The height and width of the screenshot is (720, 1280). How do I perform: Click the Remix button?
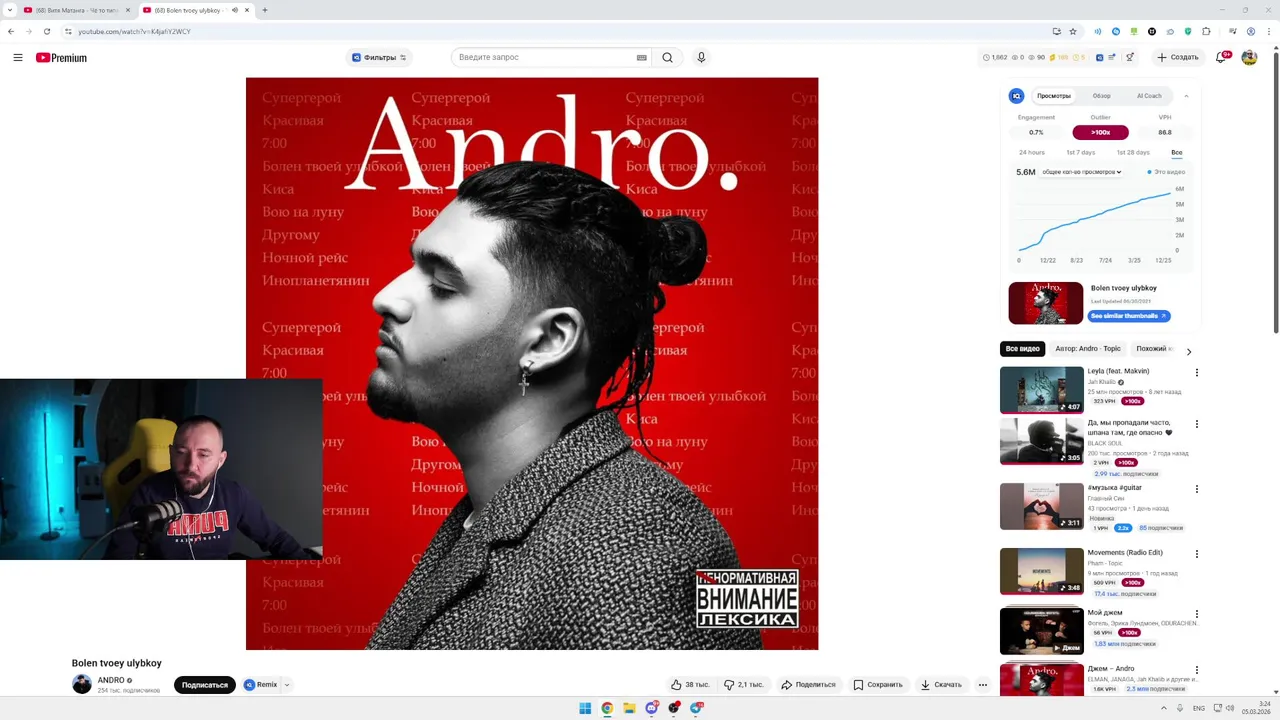click(261, 685)
